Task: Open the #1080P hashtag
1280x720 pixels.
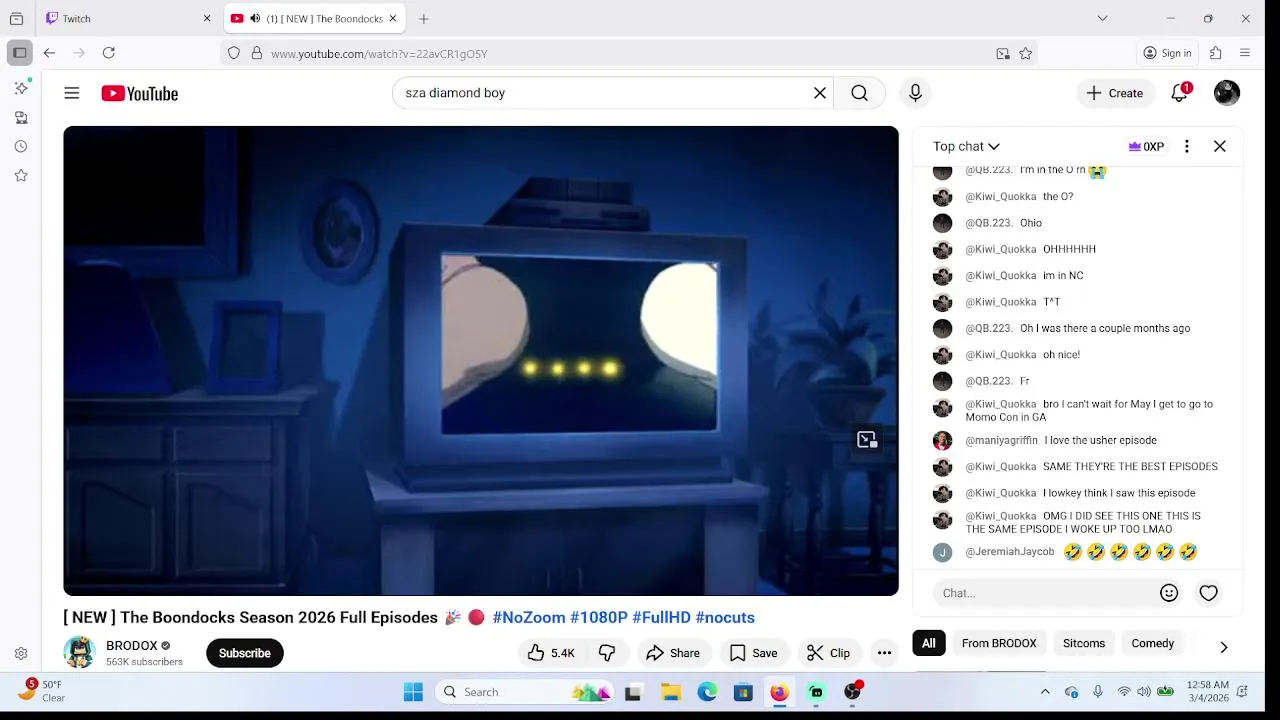Action: pos(599,617)
